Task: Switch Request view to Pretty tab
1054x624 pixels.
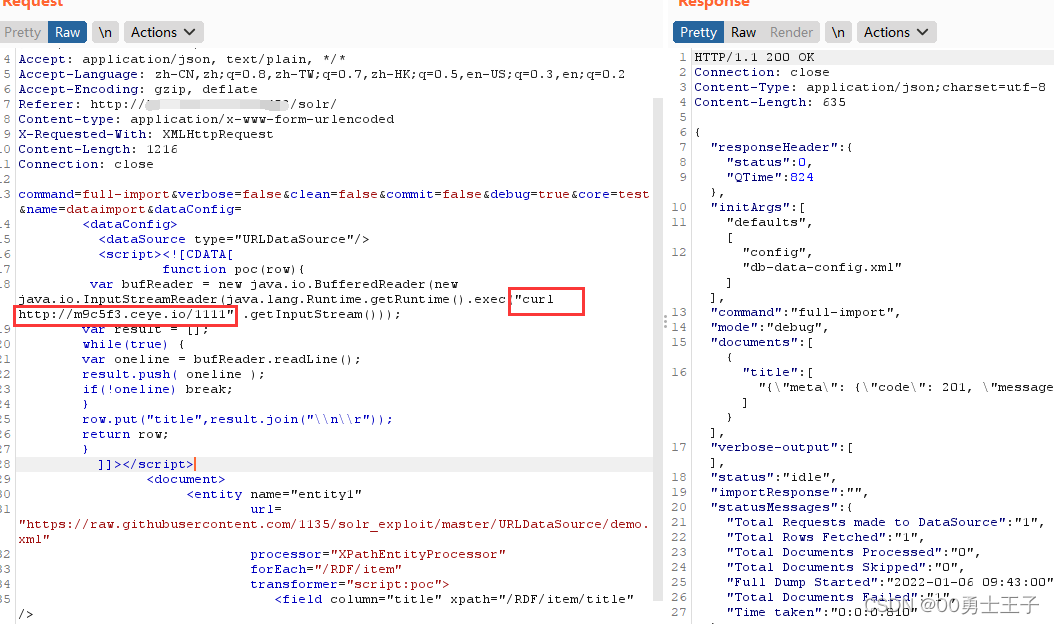Action: pyautogui.click(x=22, y=32)
